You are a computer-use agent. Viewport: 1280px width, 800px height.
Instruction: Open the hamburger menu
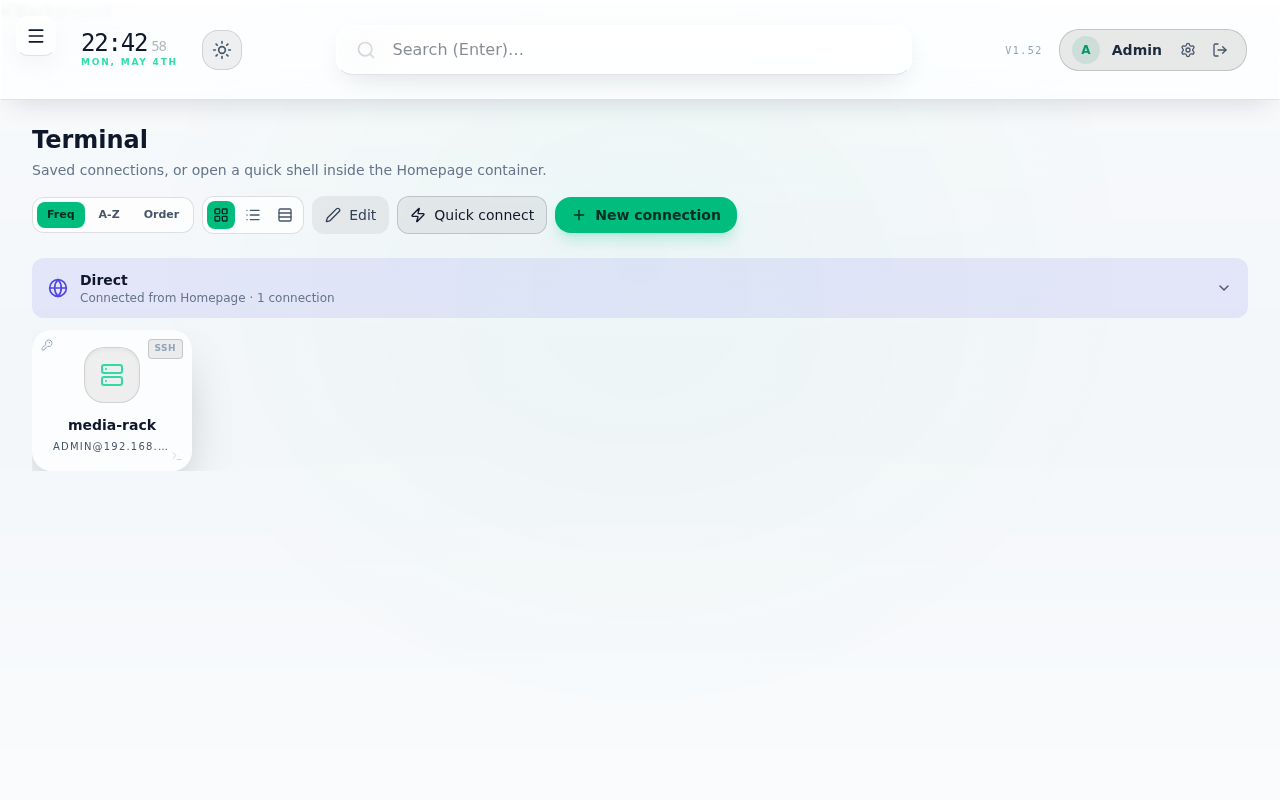point(36,37)
